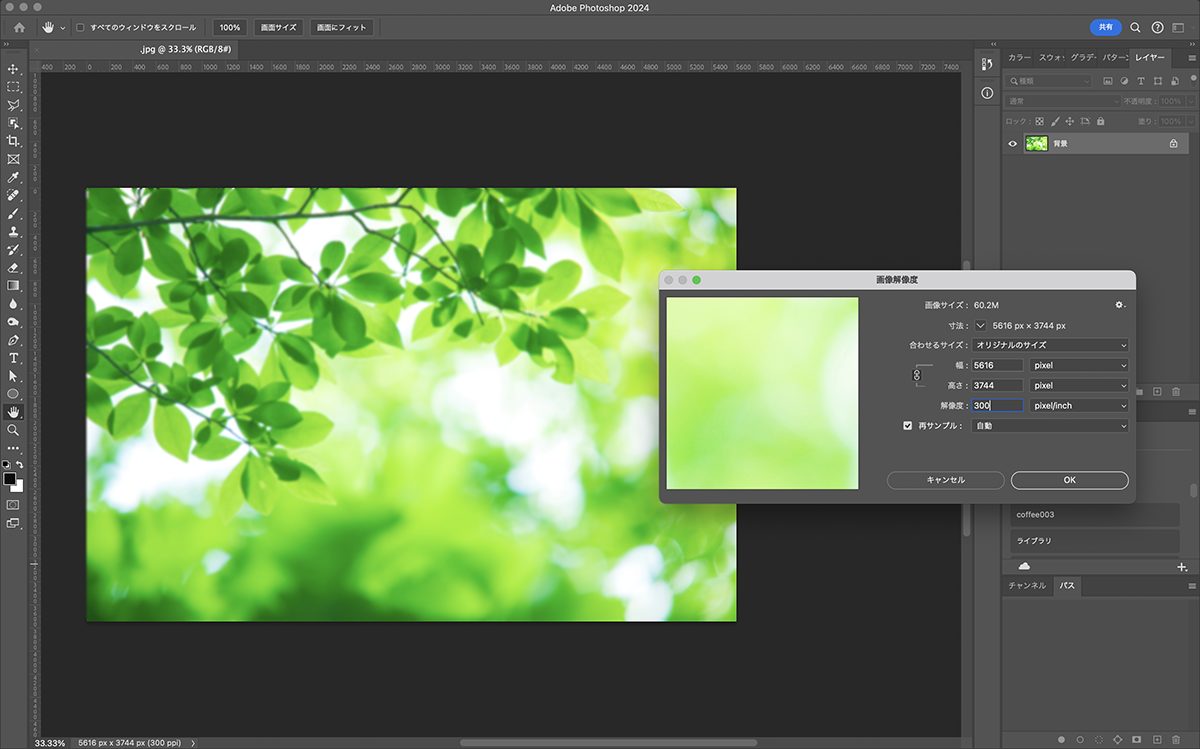The image size is (1200, 749).
Task: Open the resolution unit pixel/inch dropdown
Action: pos(1079,406)
